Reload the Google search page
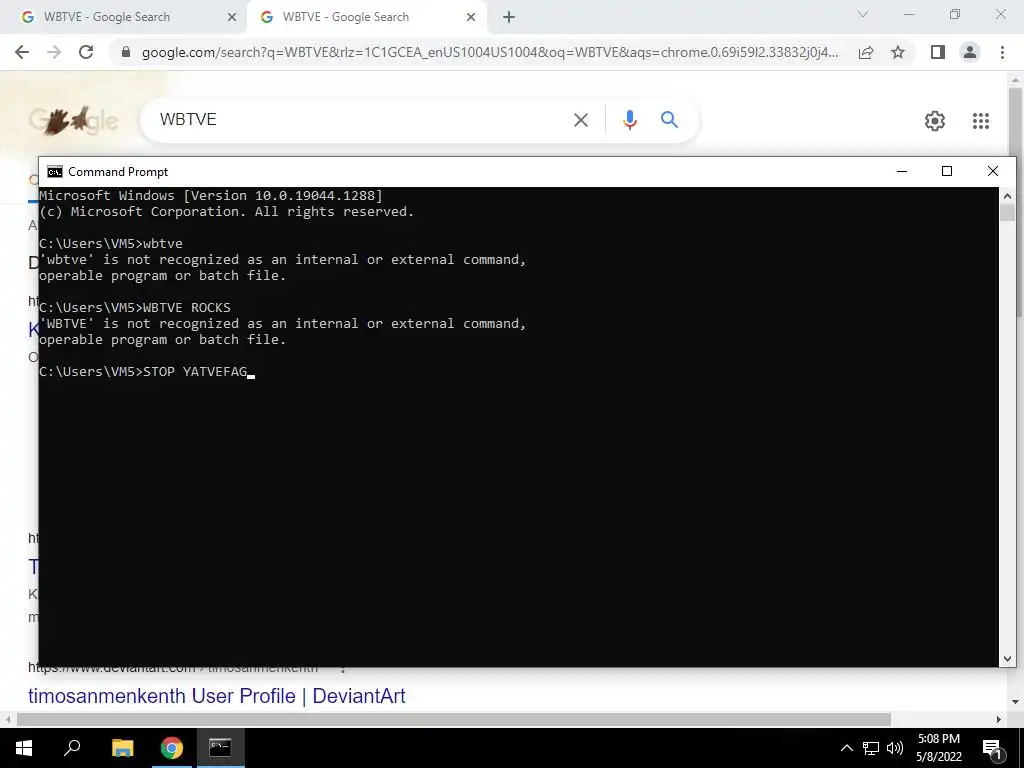 (86, 52)
